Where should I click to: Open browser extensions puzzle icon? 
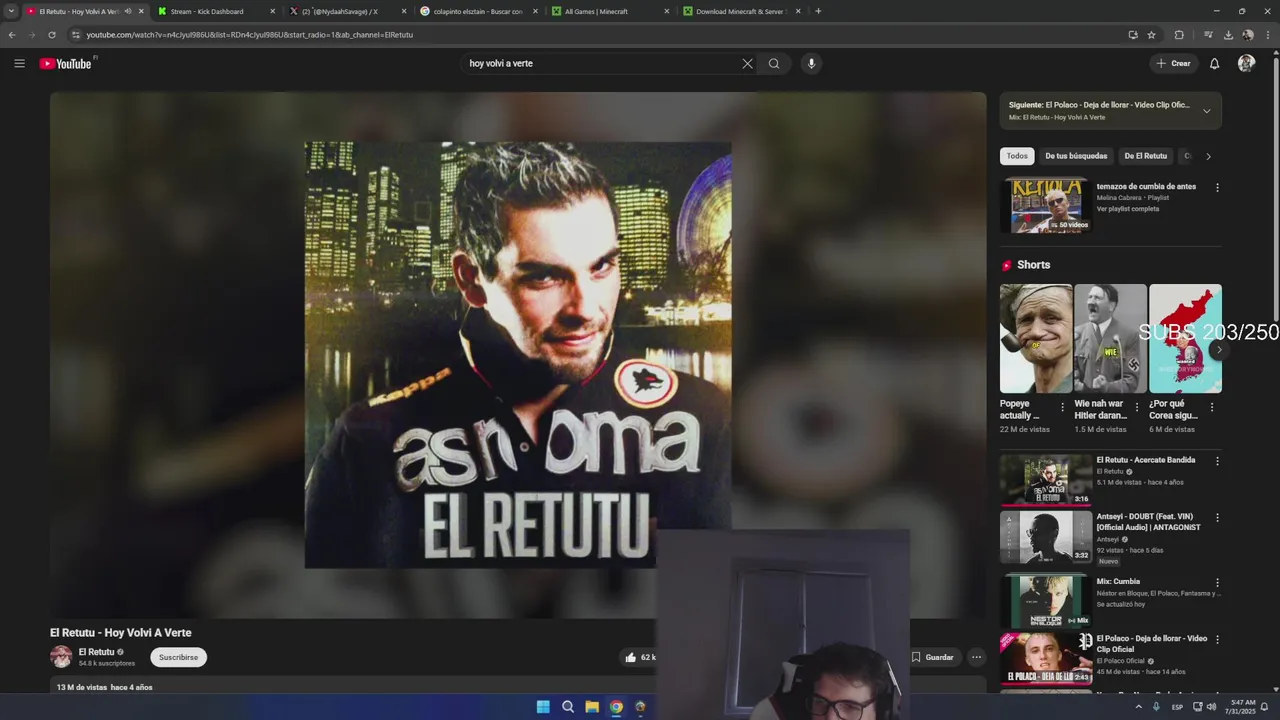pyautogui.click(x=1179, y=34)
